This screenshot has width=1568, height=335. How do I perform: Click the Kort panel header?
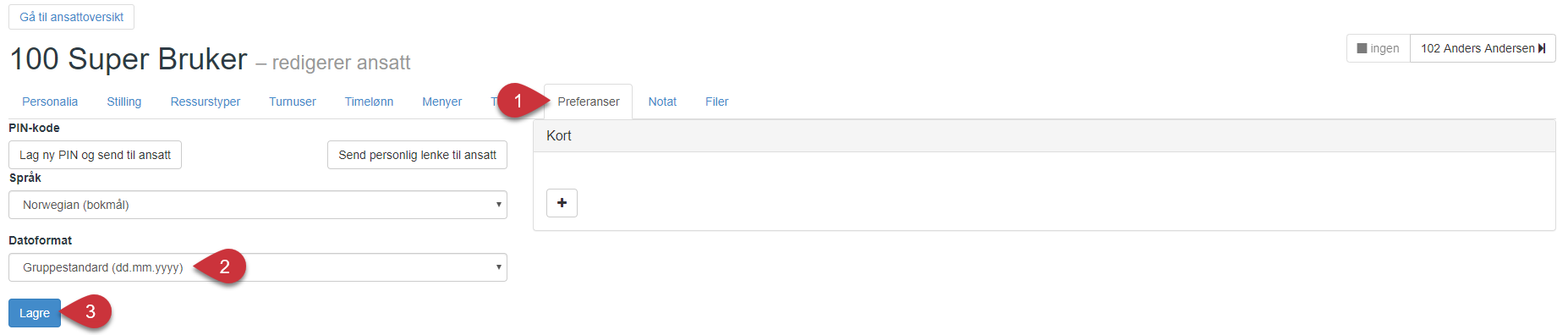1044,135
